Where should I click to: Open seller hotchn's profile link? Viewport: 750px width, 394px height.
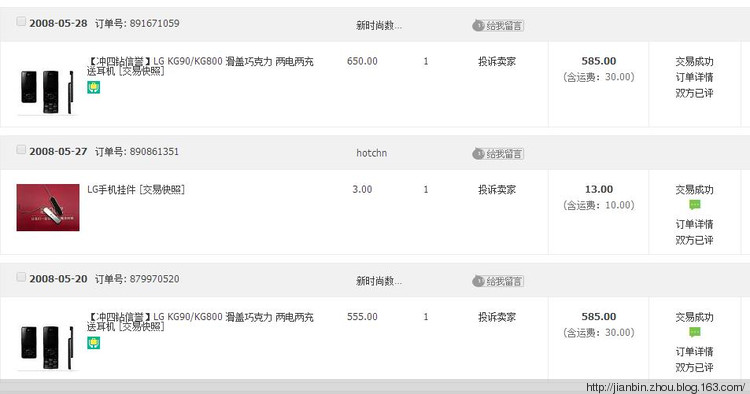click(x=372, y=153)
